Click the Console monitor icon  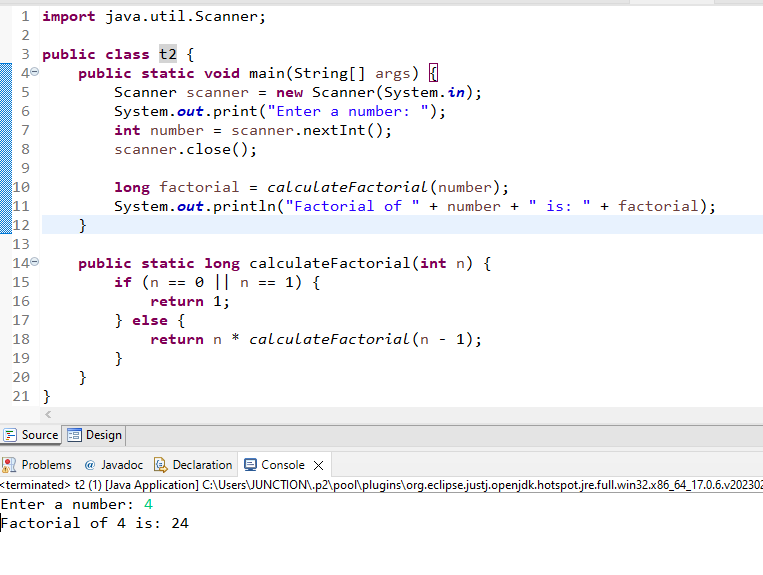[250, 465]
